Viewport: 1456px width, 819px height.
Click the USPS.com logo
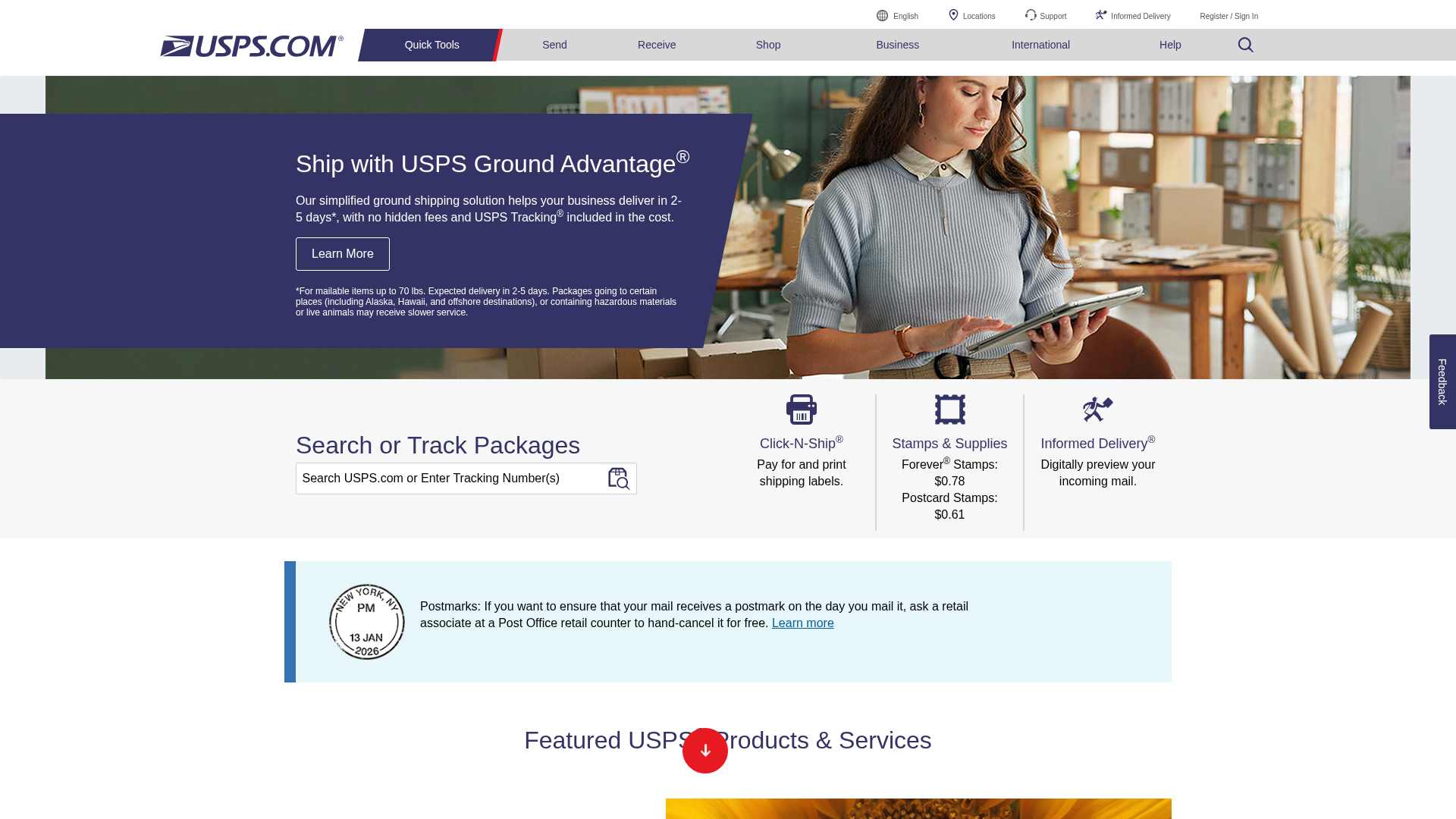click(x=251, y=46)
